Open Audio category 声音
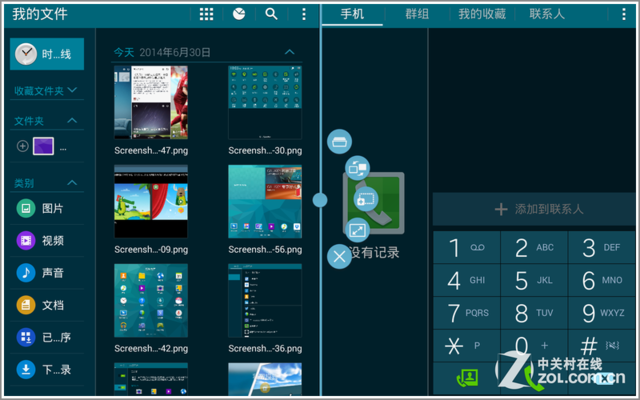 pyautogui.click(x=47, y=273)
